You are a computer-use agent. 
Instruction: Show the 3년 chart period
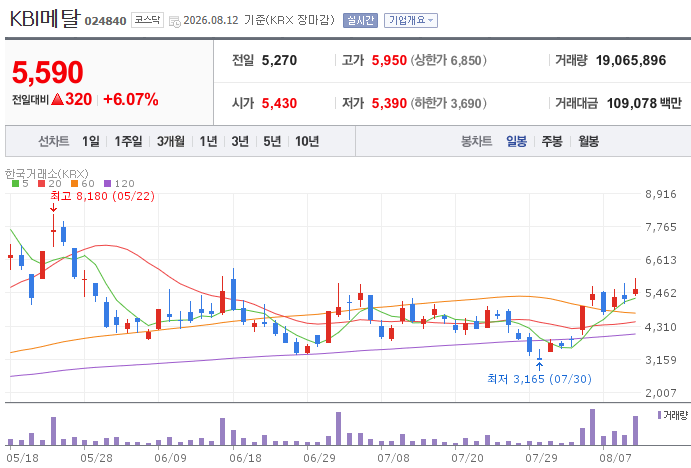point(240,141)
